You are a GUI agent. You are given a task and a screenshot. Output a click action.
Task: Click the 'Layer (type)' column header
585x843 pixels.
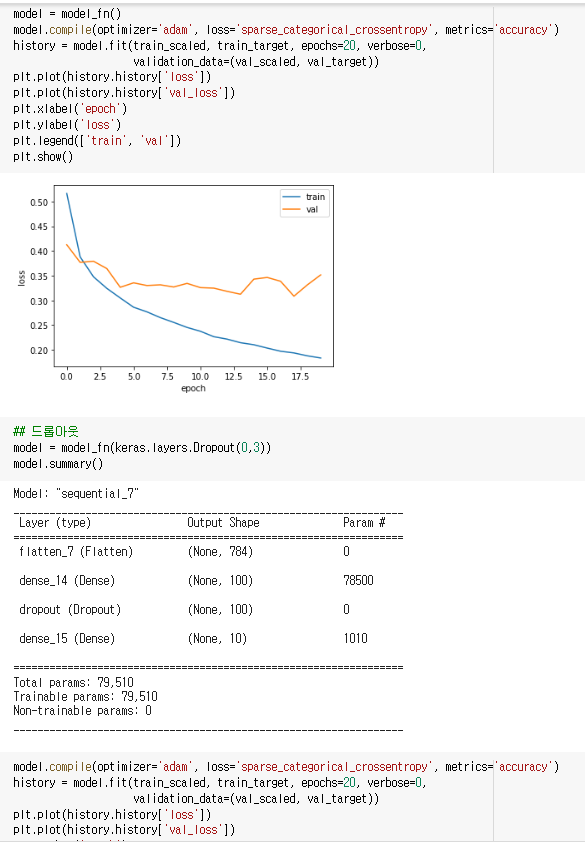tap(55, 523)
